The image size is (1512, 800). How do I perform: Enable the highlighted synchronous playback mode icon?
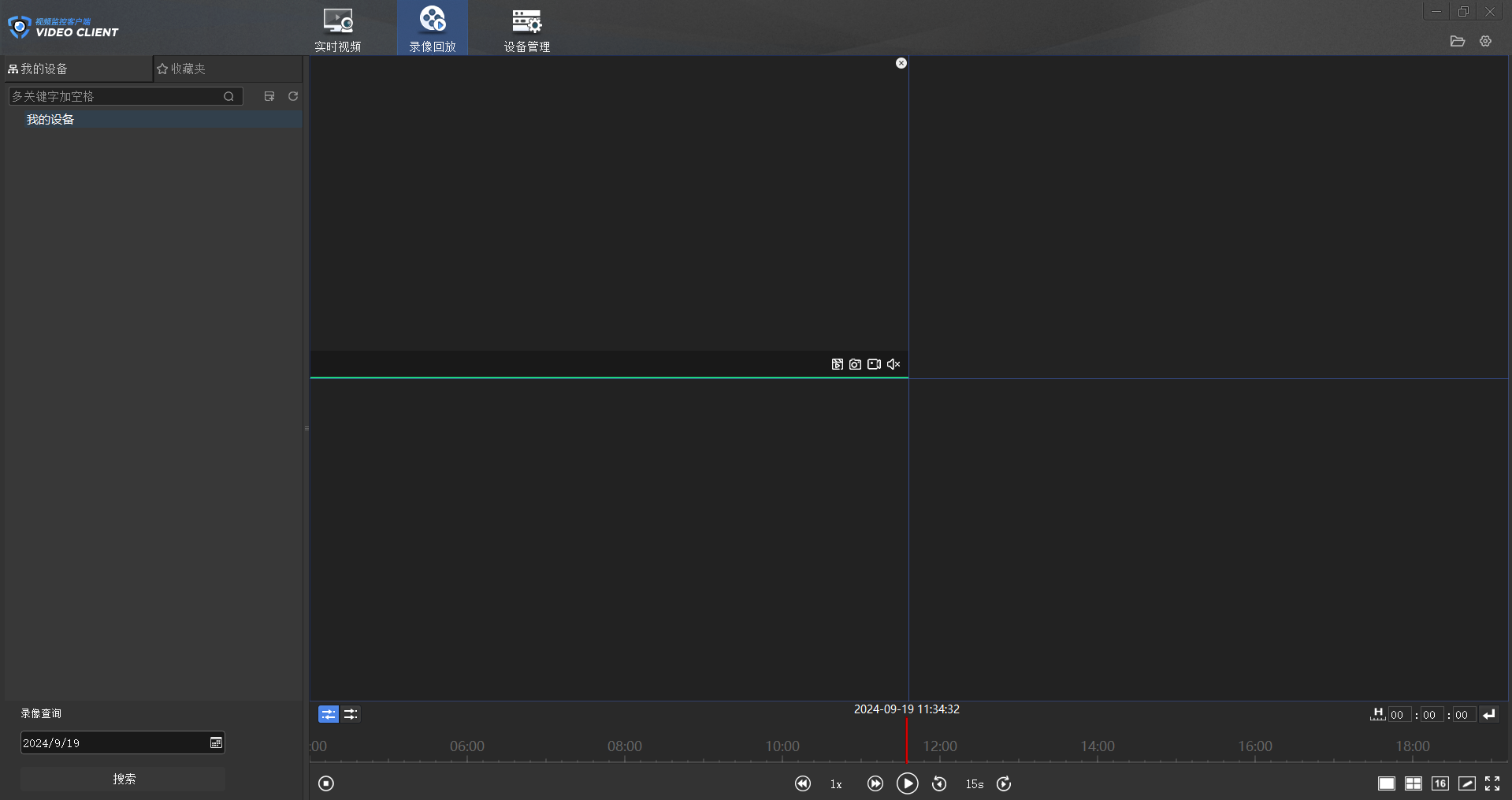coord(329,714)
